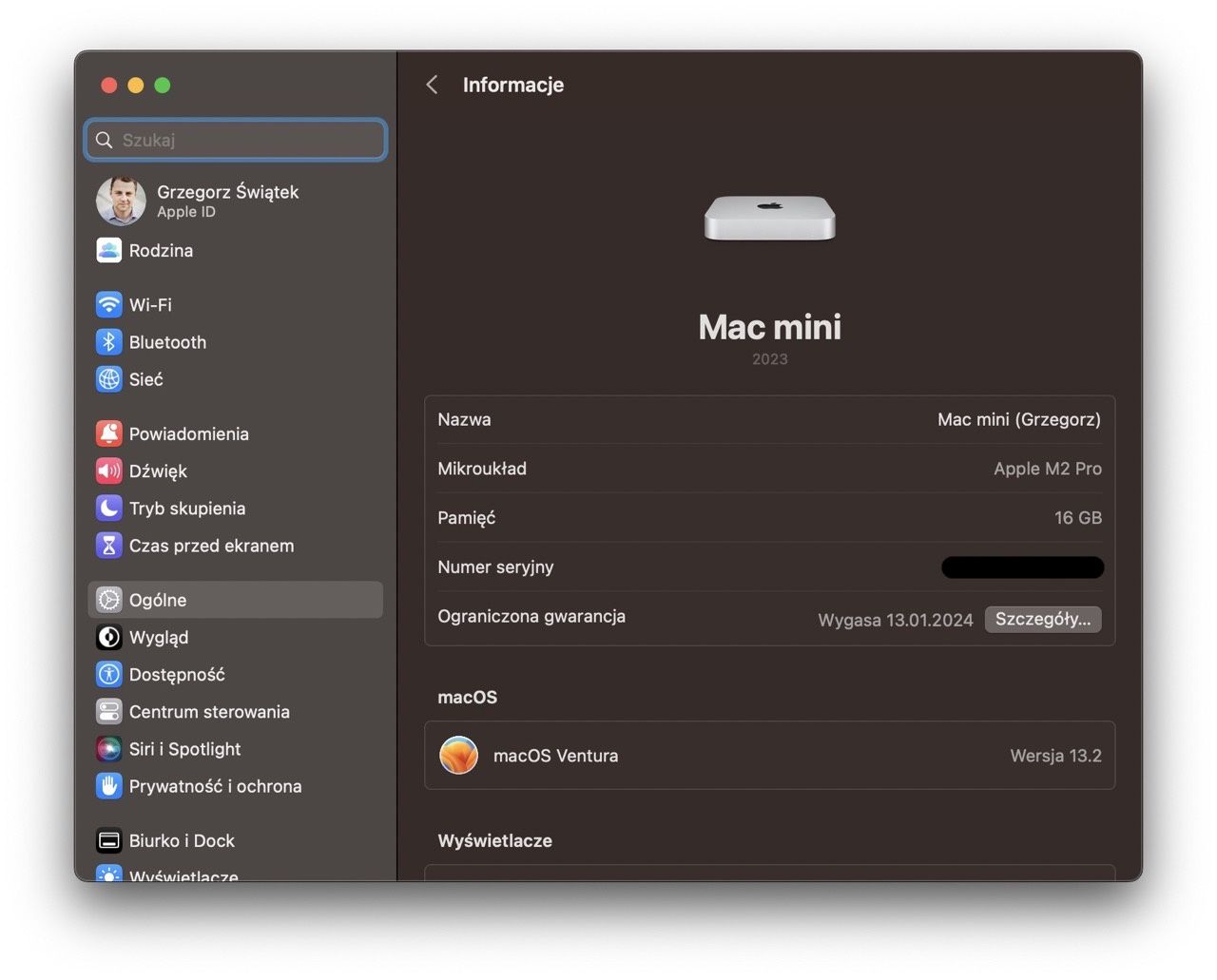Open Wygląd appearance icon
The image size is (1217, 980).
[109, 637]
